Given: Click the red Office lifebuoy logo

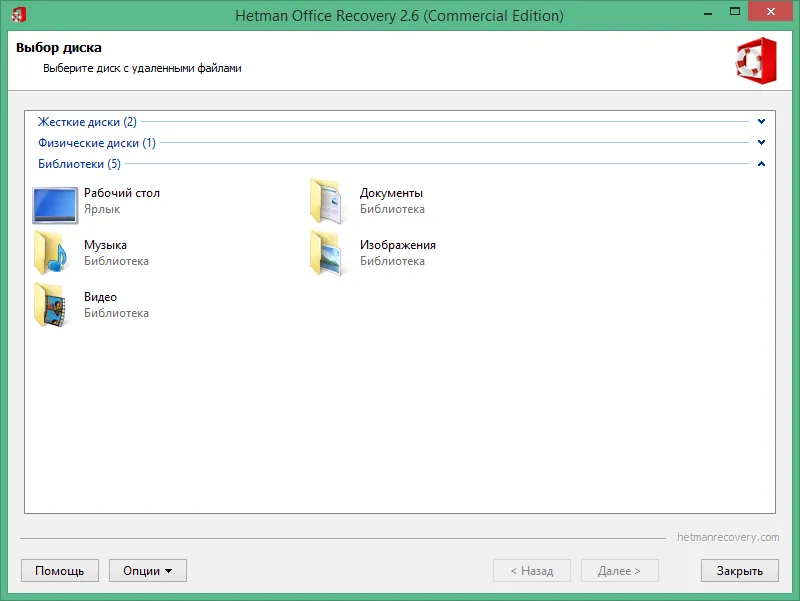Looking at the screenshot, I should coord(756,60).
